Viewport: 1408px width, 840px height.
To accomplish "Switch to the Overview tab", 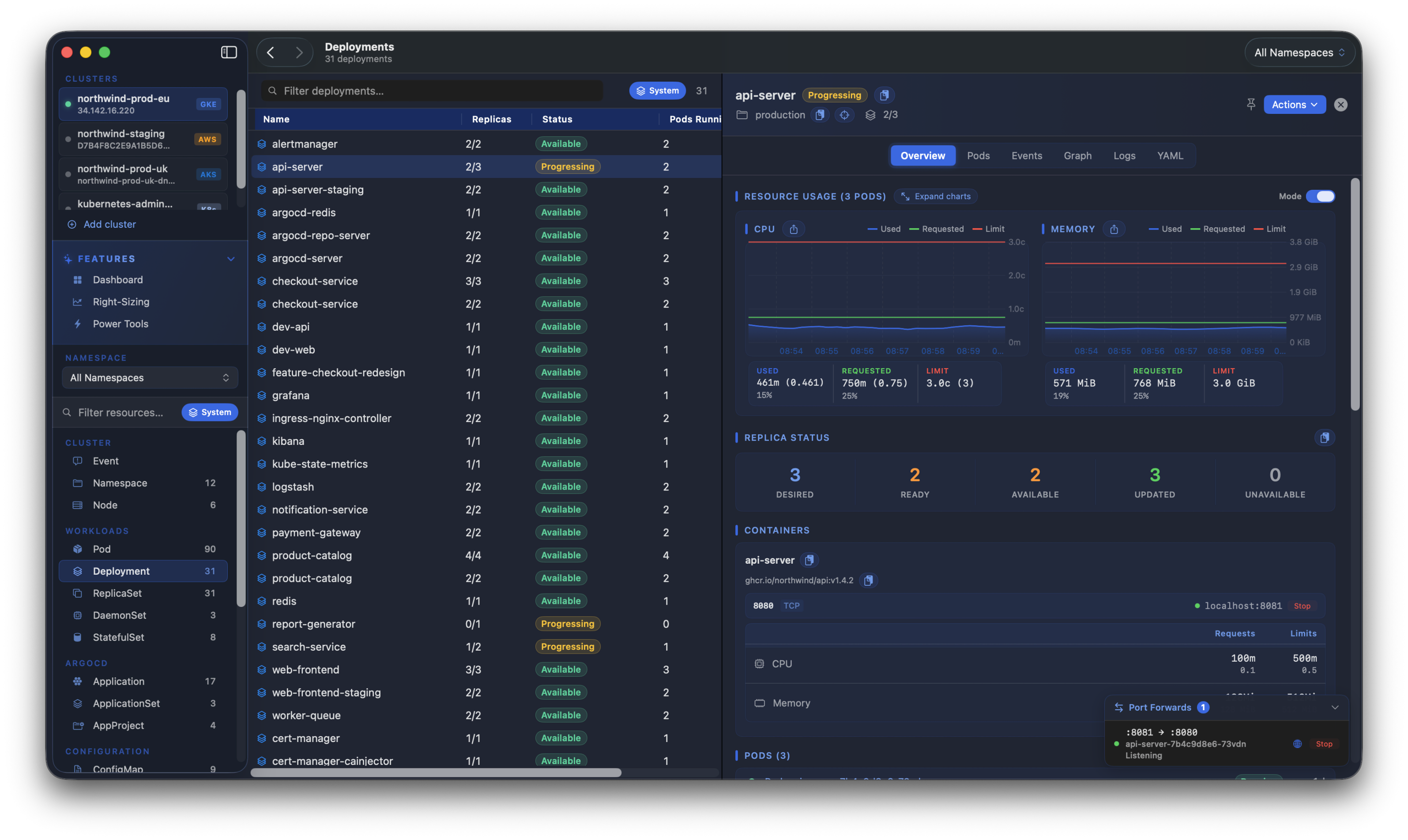I will (x=922, y=156).
